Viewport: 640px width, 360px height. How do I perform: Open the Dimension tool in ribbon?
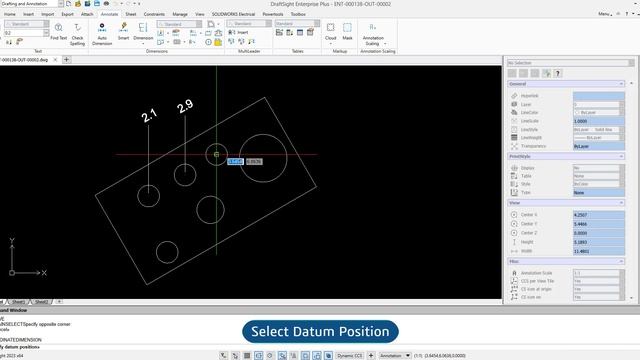pos(143,33)
